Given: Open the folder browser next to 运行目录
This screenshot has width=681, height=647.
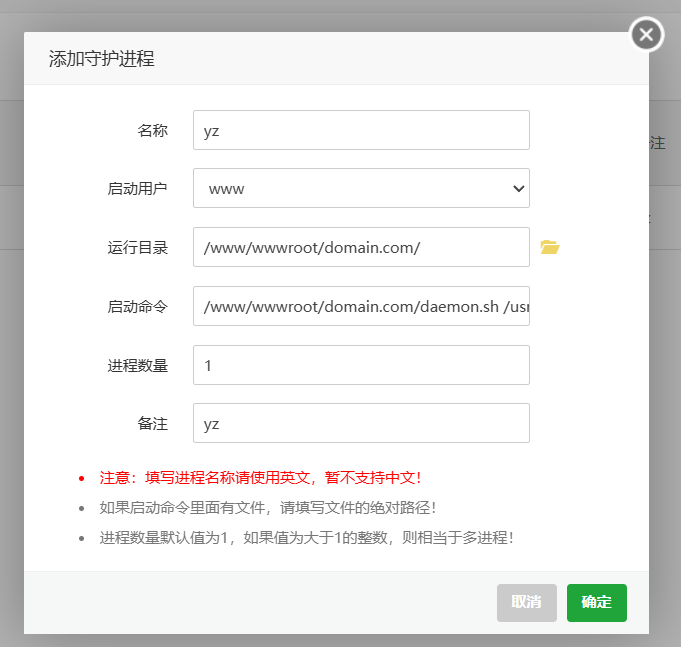Looking at the screenshot, I should pos(549,247).
